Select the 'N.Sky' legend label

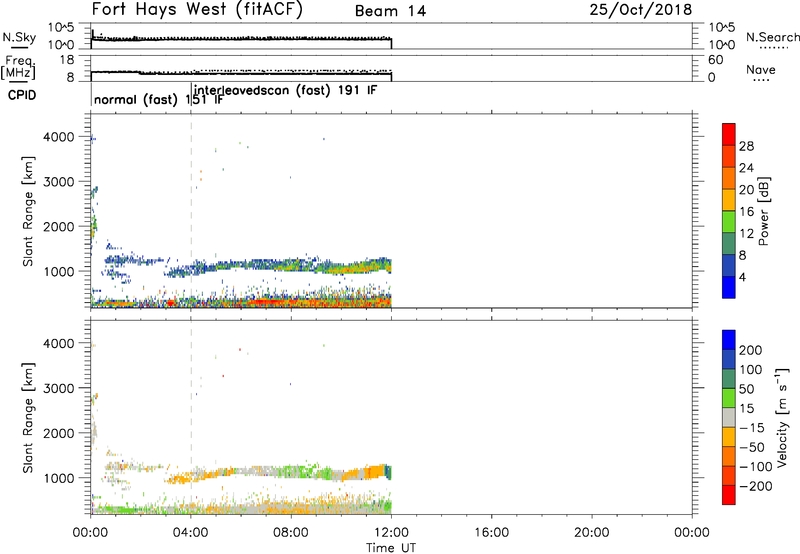[19, 37]
